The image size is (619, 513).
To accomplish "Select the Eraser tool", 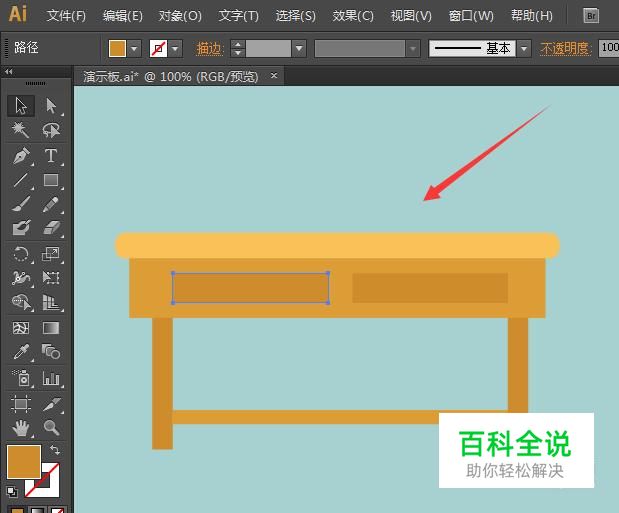I will pyautogui.click(x=51, y=228).
